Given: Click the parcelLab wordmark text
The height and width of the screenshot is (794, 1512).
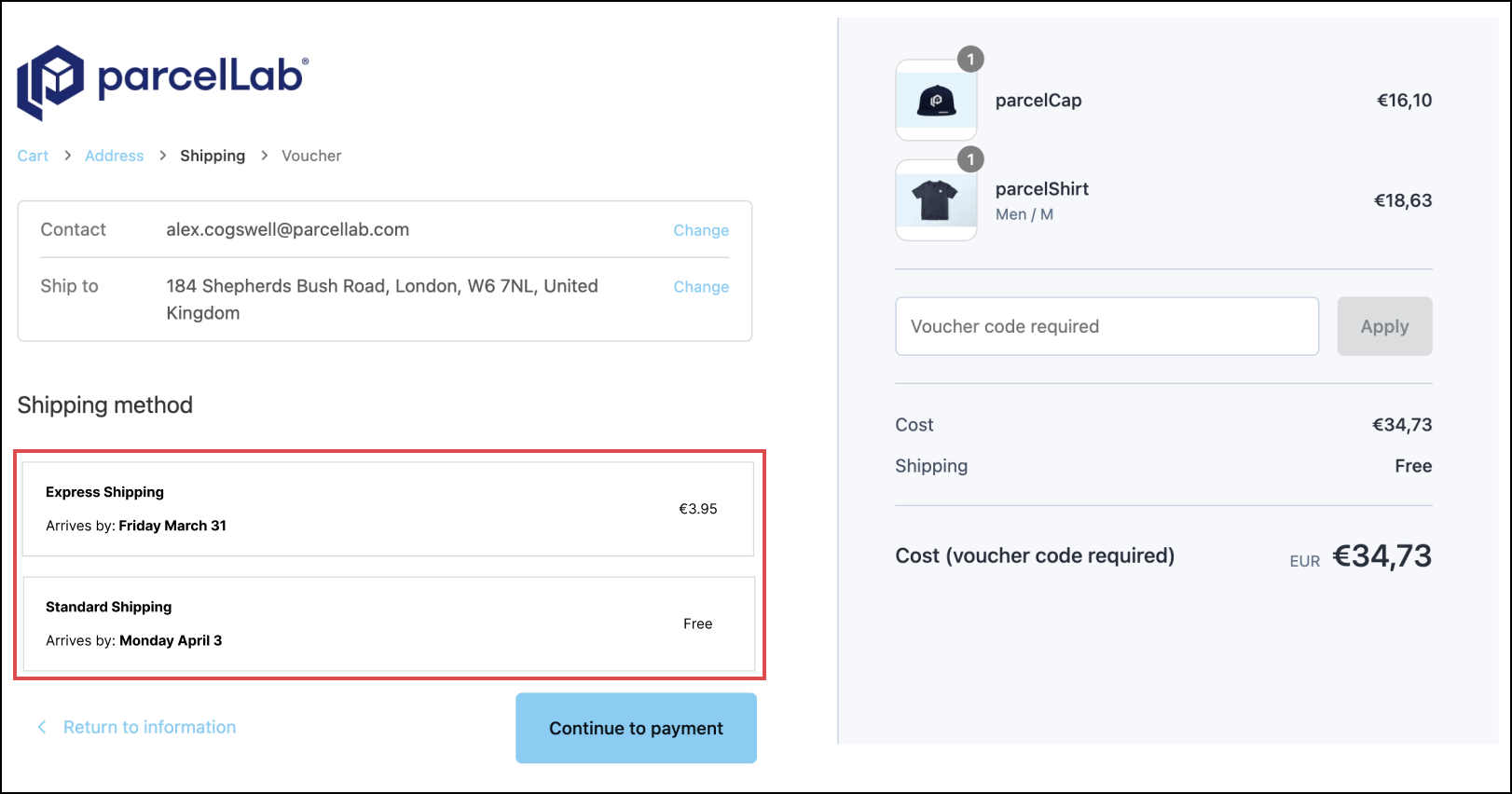Looking at the screenshot, I should click(201, 77).
